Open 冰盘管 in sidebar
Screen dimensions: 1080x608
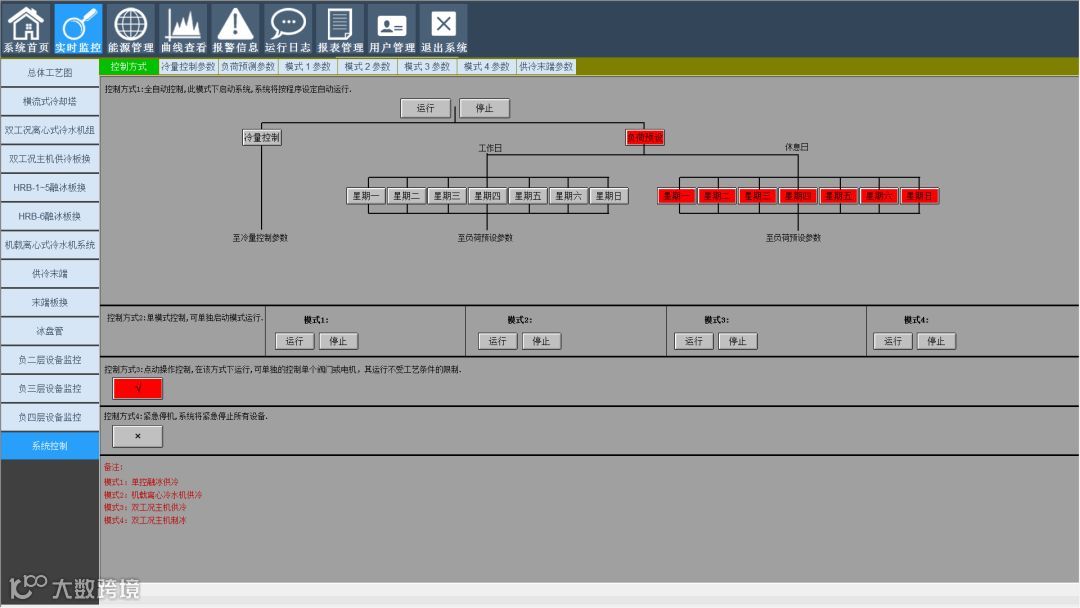50,331
